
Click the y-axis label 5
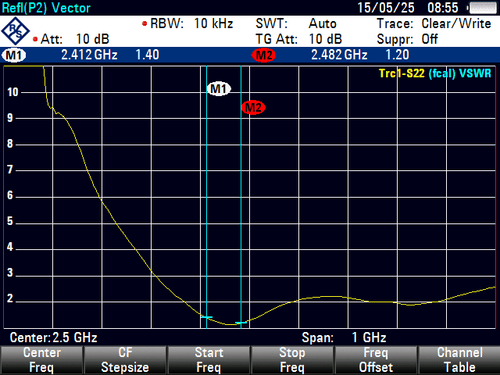click(10, 221)
